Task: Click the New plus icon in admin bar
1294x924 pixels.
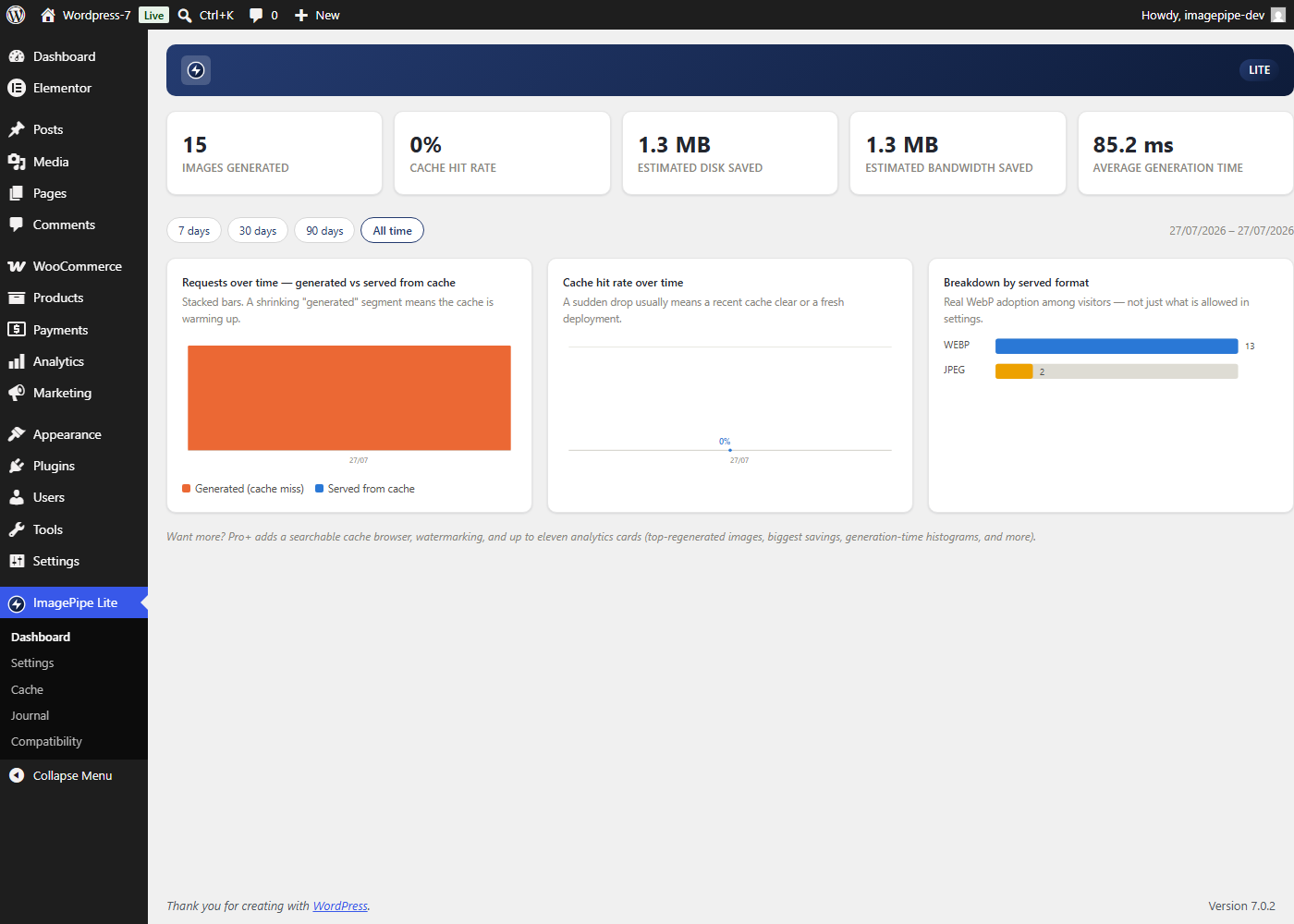Action: click(x=300, y=15)
